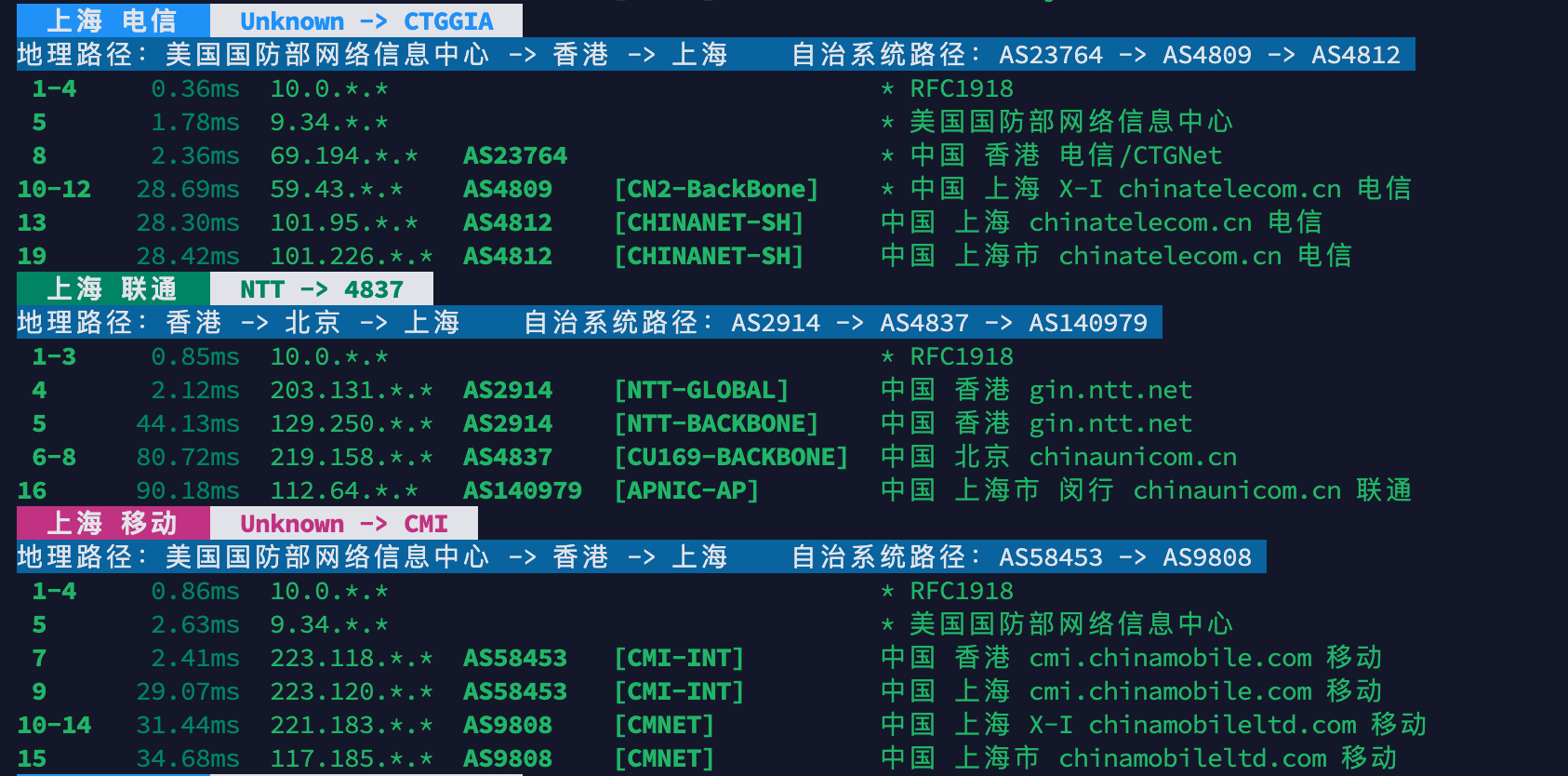The width and height of the screenshot is (1568, 776).
Task: Select [CMNET] in the hop 15 row
Action: [x=664, y=757]
